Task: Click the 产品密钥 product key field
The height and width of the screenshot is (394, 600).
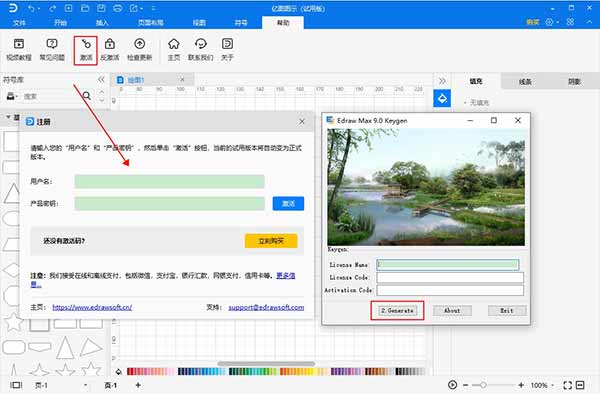Action: coord(170,204)
